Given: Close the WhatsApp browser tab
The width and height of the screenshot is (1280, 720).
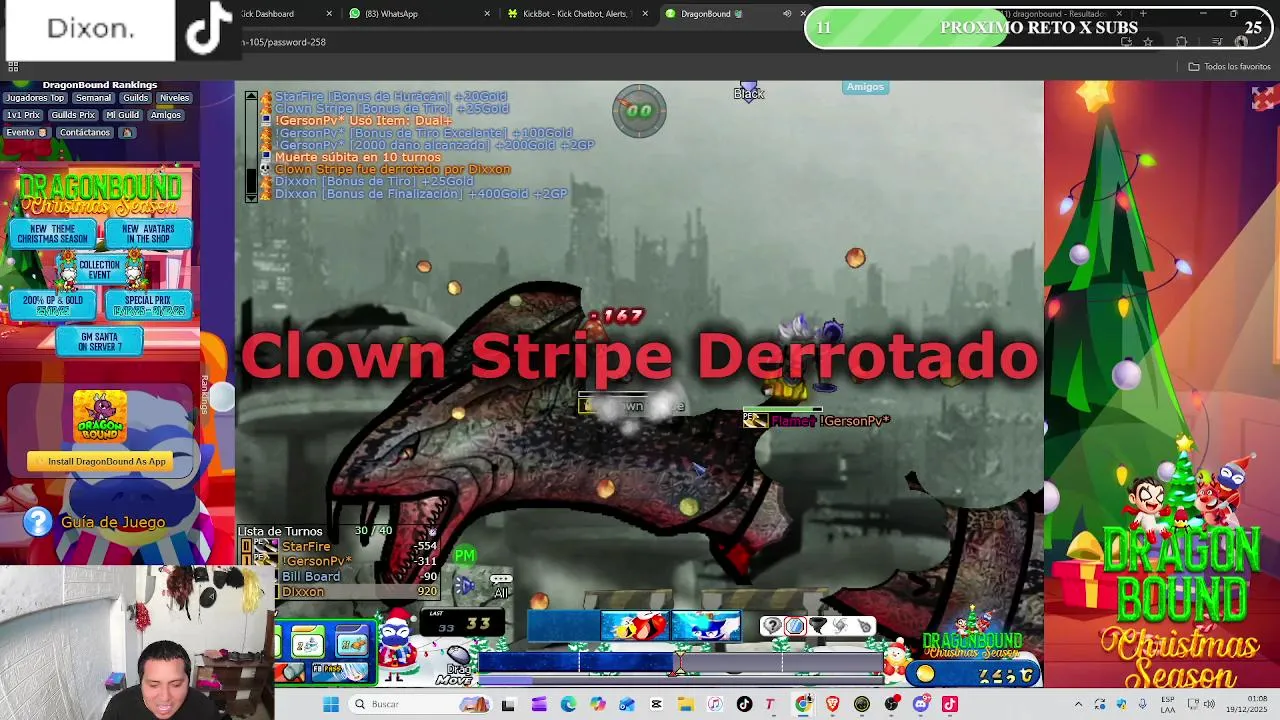Looking at the screenshot, I should 487,14.
